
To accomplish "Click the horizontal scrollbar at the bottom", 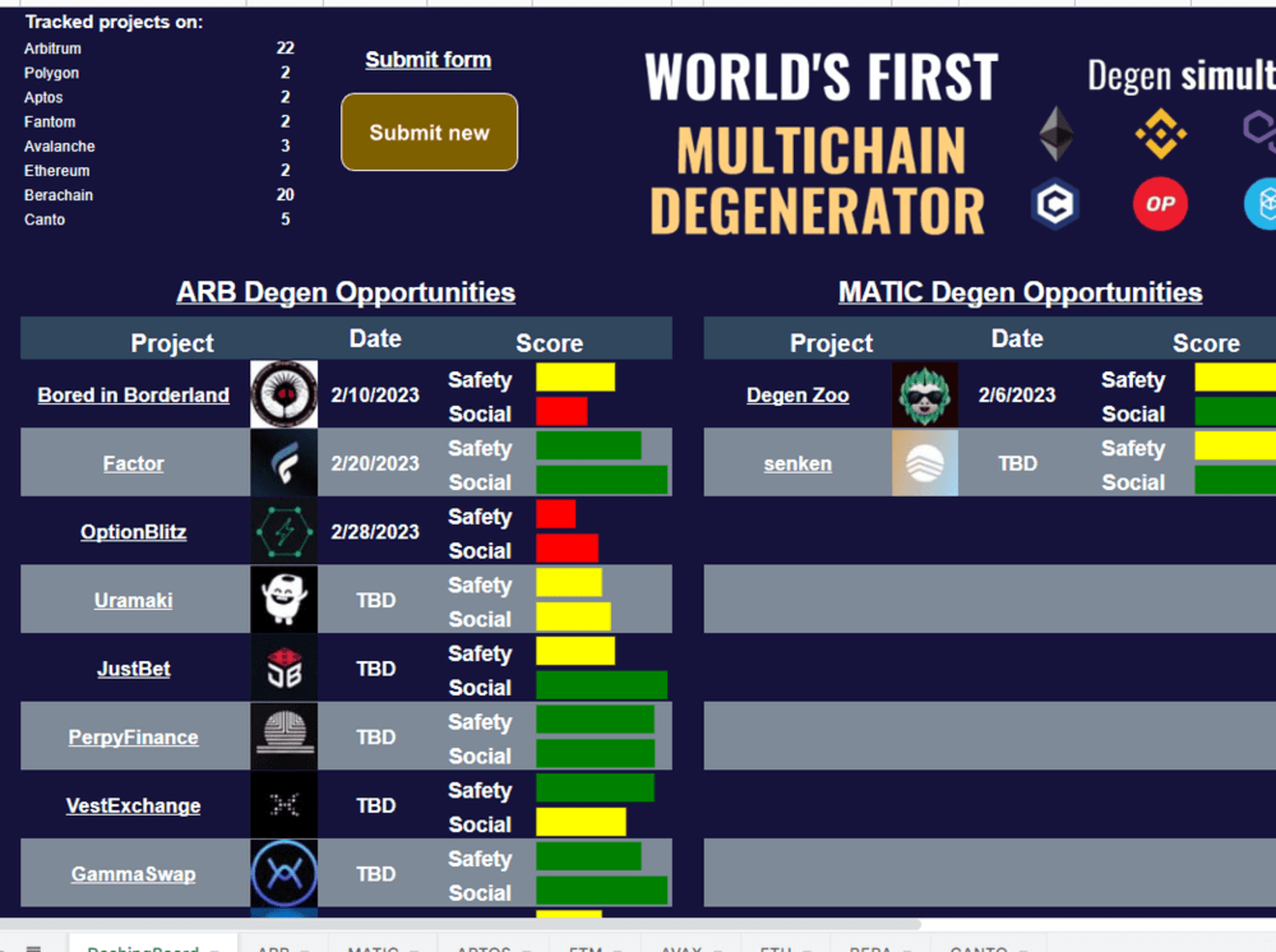I will 459,924.
